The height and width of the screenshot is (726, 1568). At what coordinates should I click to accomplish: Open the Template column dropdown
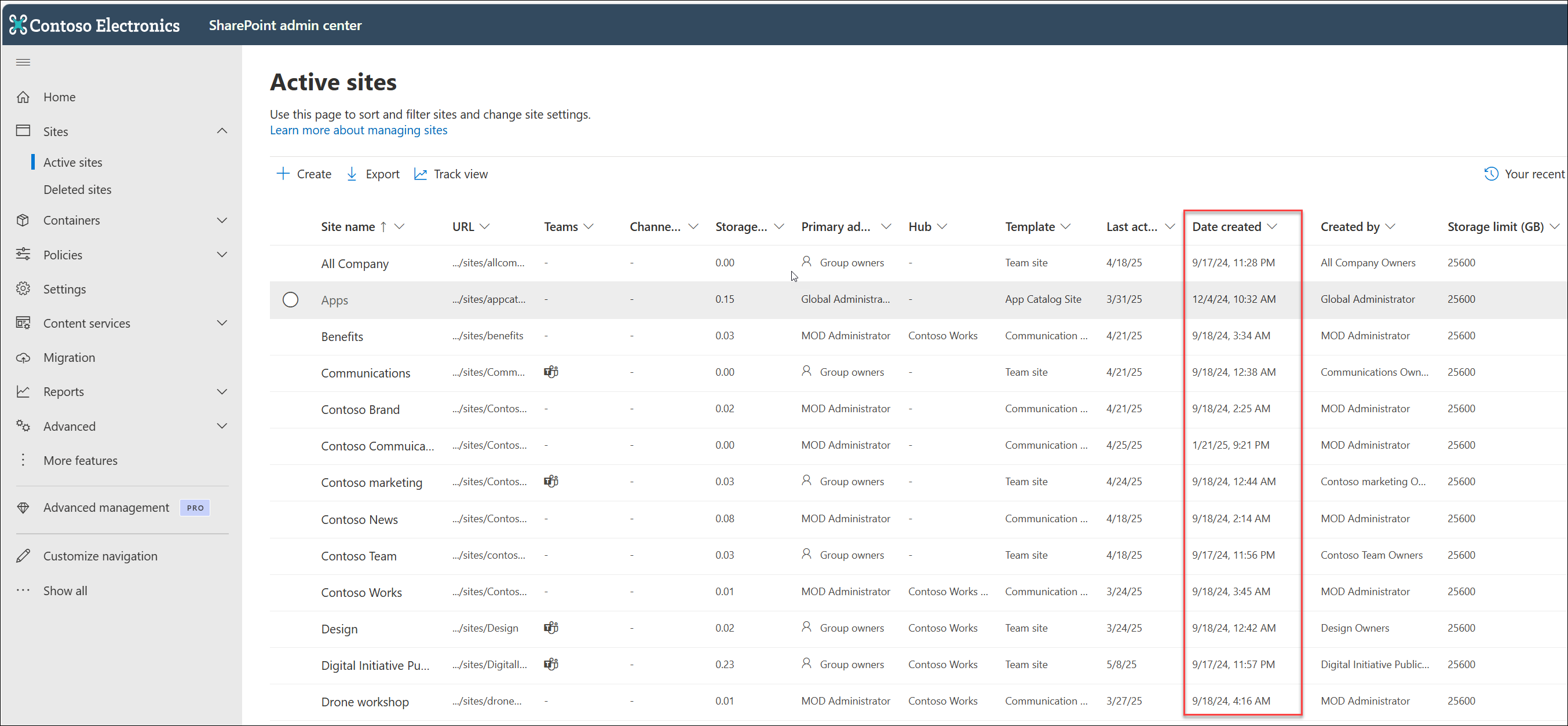coord(1065,226)
